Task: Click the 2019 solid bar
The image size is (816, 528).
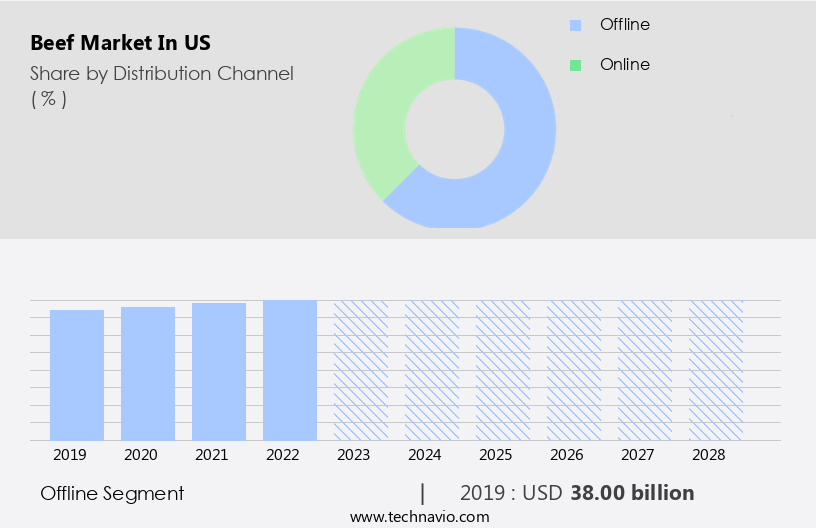Action: (77, 375)
